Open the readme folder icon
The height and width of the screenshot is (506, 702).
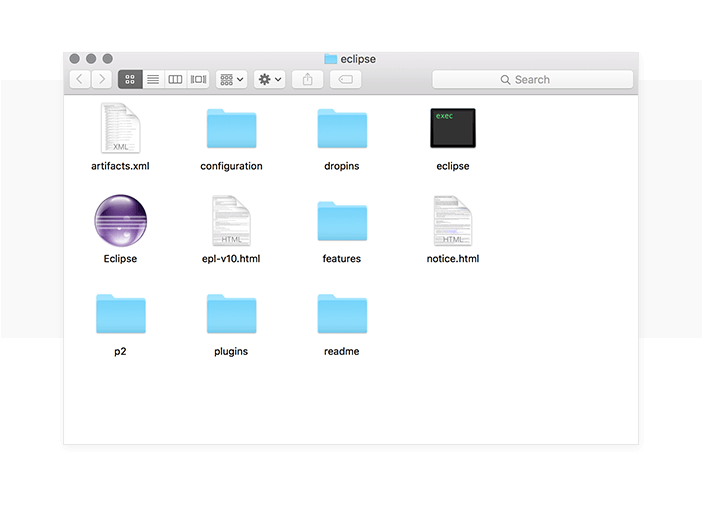342,314
